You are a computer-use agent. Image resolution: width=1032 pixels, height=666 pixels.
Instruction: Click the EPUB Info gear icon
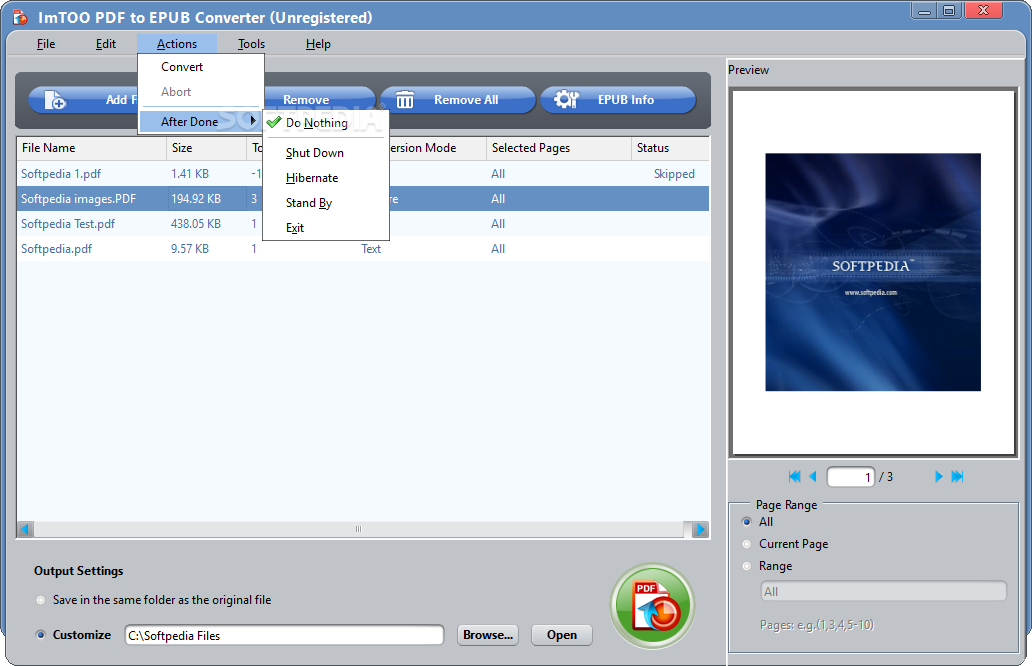click(x=565, y=99)
